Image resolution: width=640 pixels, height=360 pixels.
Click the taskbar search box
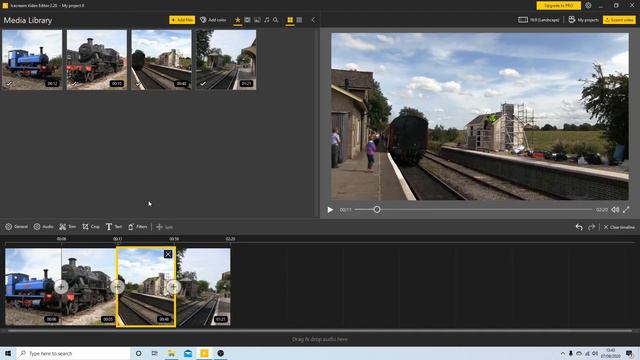click(73, 353)
